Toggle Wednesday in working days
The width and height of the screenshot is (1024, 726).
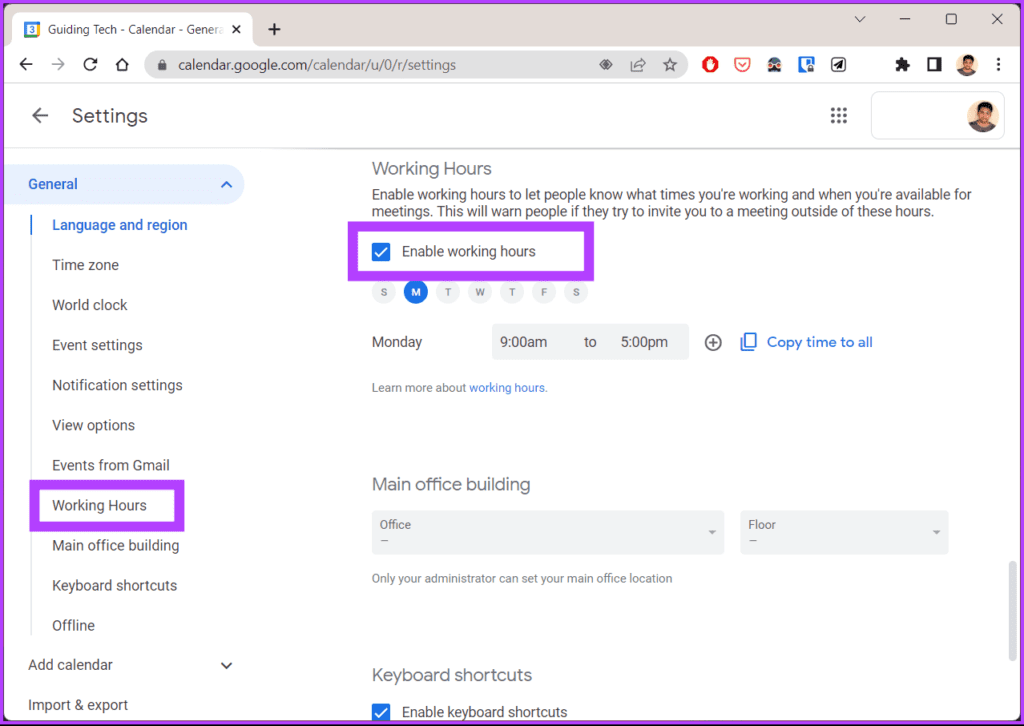[480, 292]
